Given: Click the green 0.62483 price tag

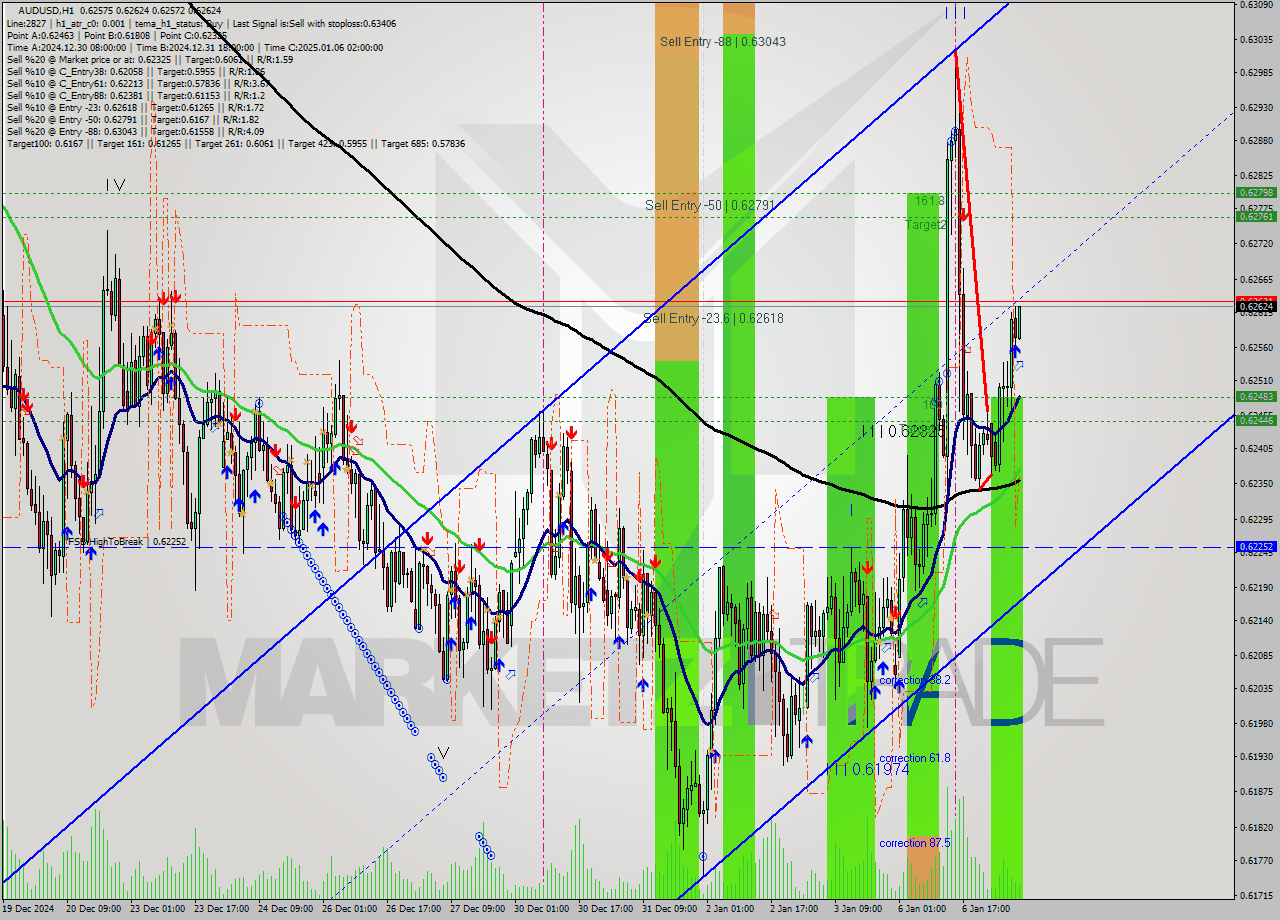Looking at the screenshot, I should click(1256, 396).
